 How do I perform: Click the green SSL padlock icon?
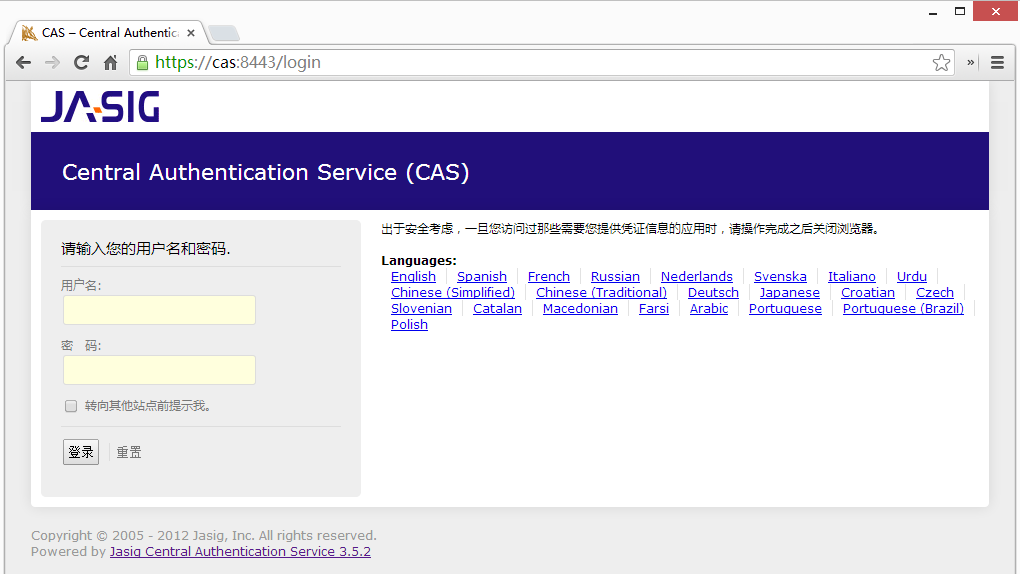[x=143, y=62]
